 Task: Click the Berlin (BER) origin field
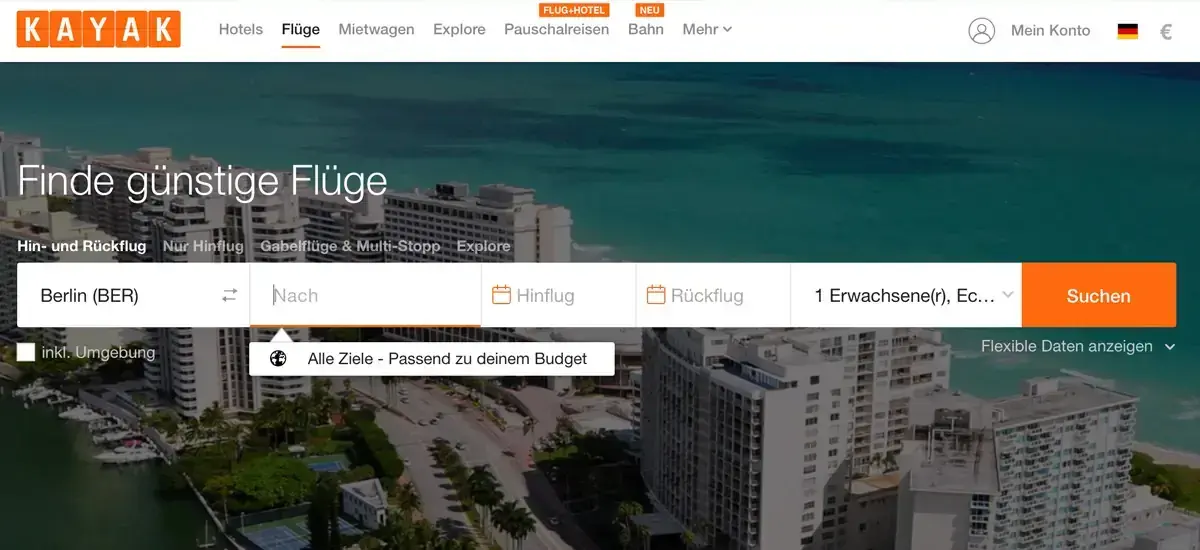tap(133, 295)
